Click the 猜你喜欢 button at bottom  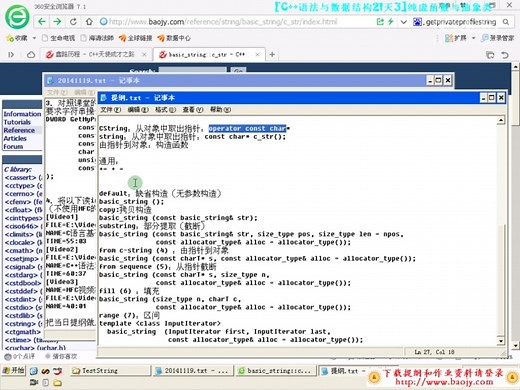click(x=61, y=356)
